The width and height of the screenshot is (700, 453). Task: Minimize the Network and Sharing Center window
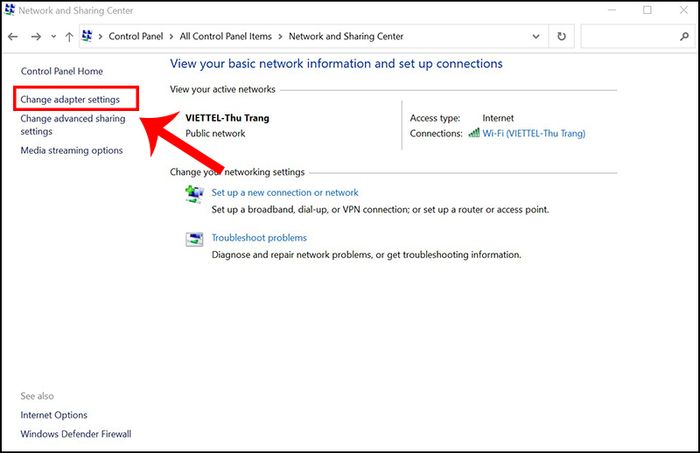tap(612, 10)
